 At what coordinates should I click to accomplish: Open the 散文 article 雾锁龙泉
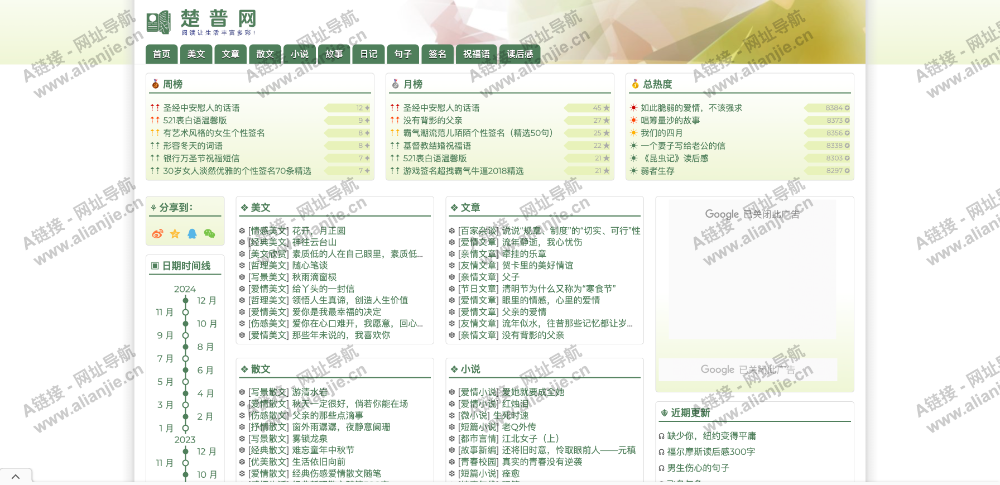309,438
